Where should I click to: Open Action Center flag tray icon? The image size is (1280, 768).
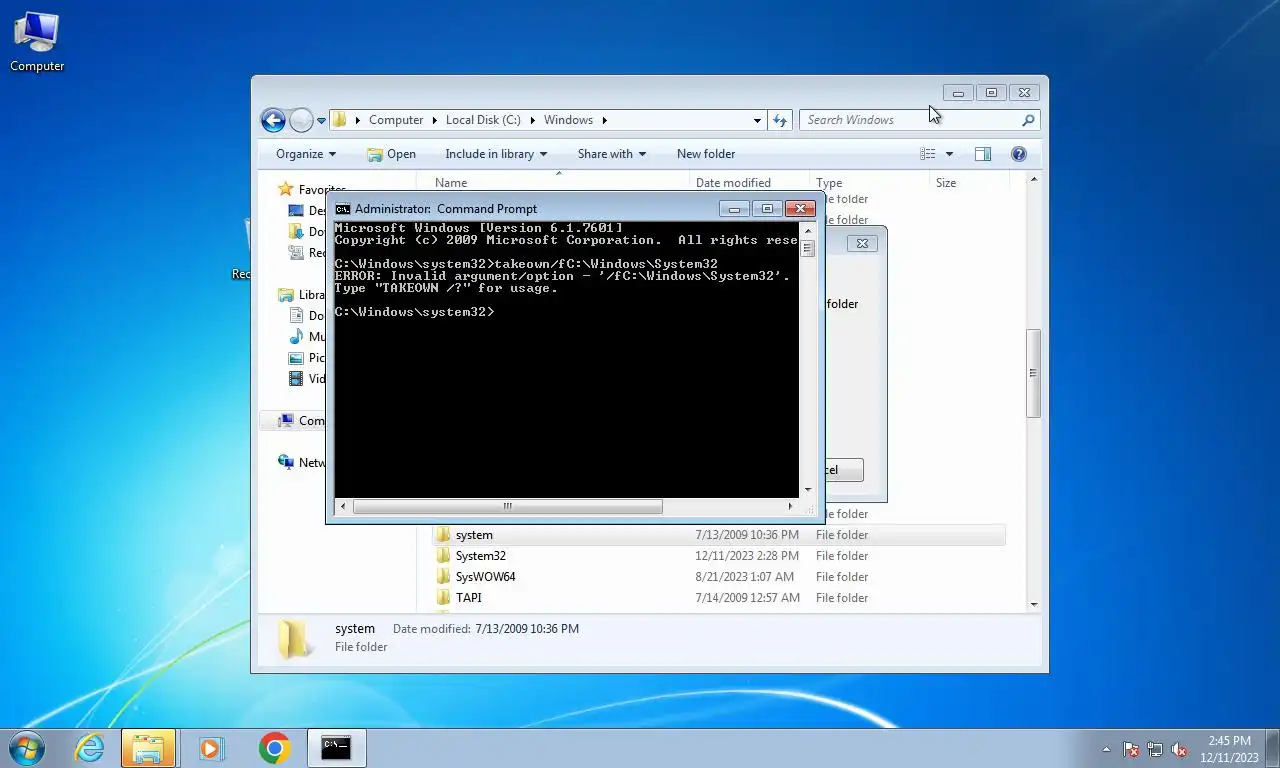click(1131, 749)
